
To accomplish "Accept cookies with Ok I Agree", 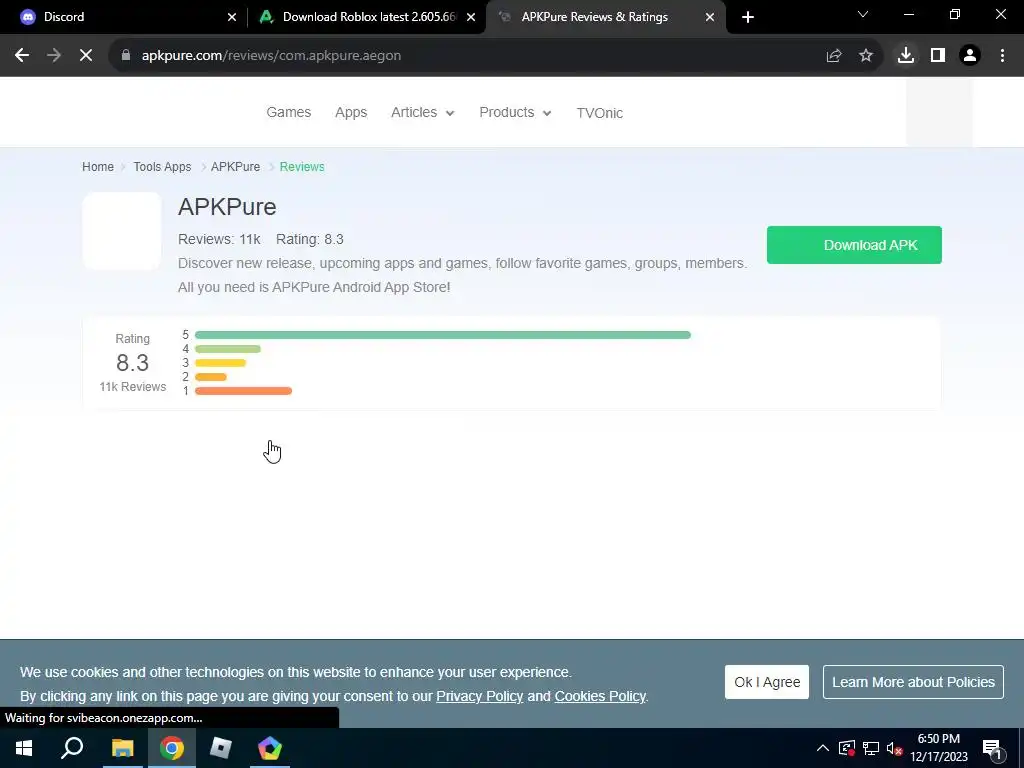I will click(767, 682).
